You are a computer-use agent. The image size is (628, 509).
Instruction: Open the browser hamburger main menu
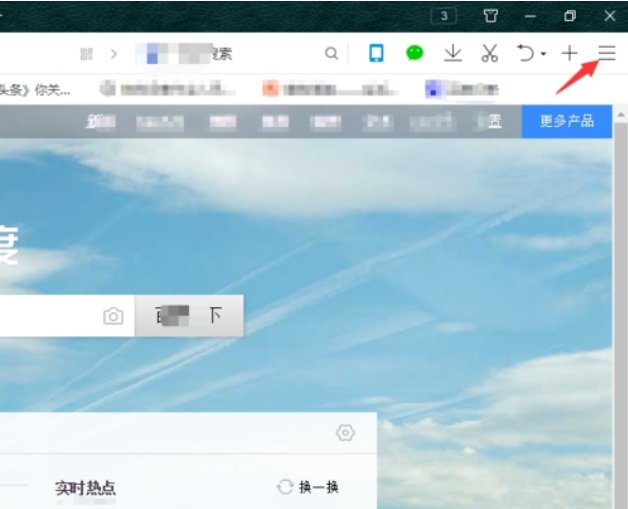tap(607, 53)
